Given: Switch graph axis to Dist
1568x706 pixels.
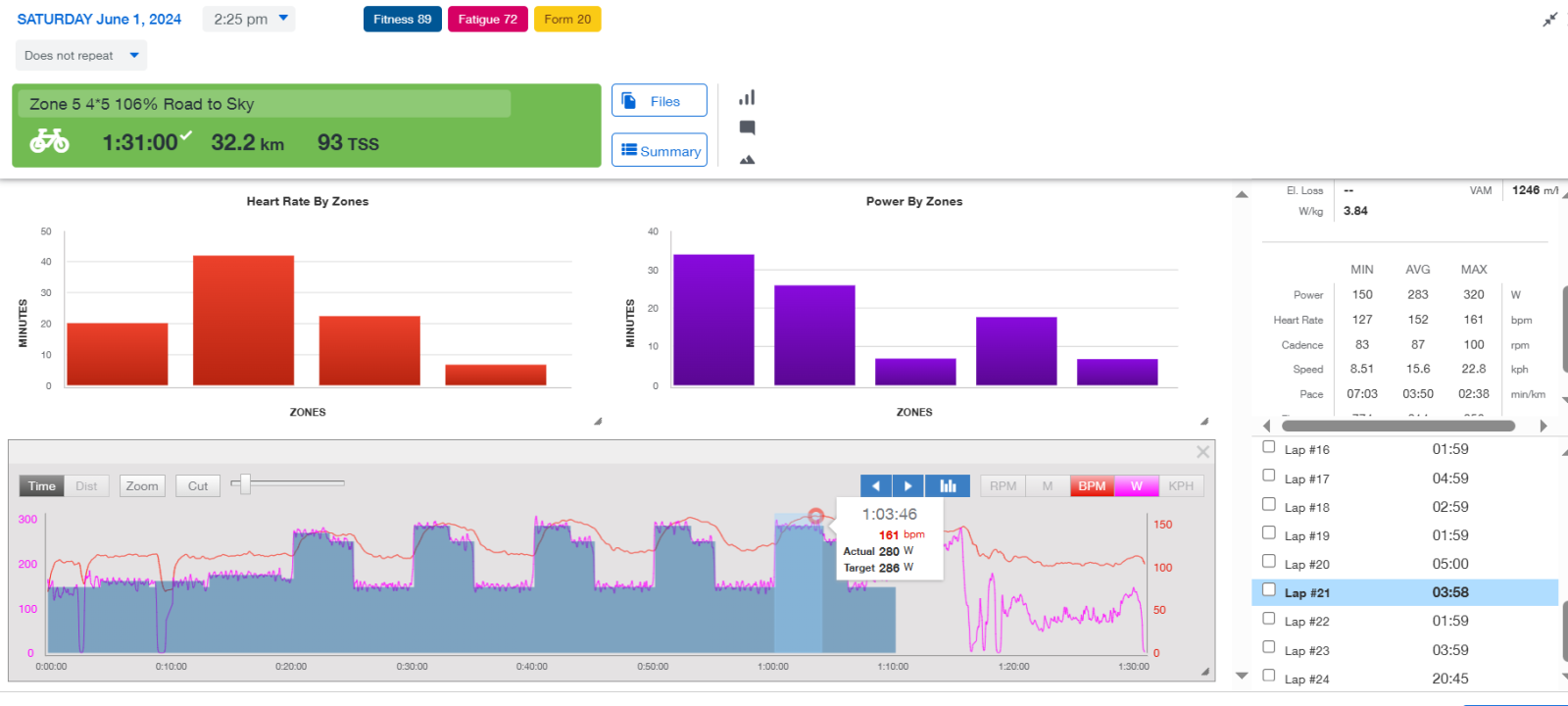Looking at the screenshot, I should click(86, 485).
